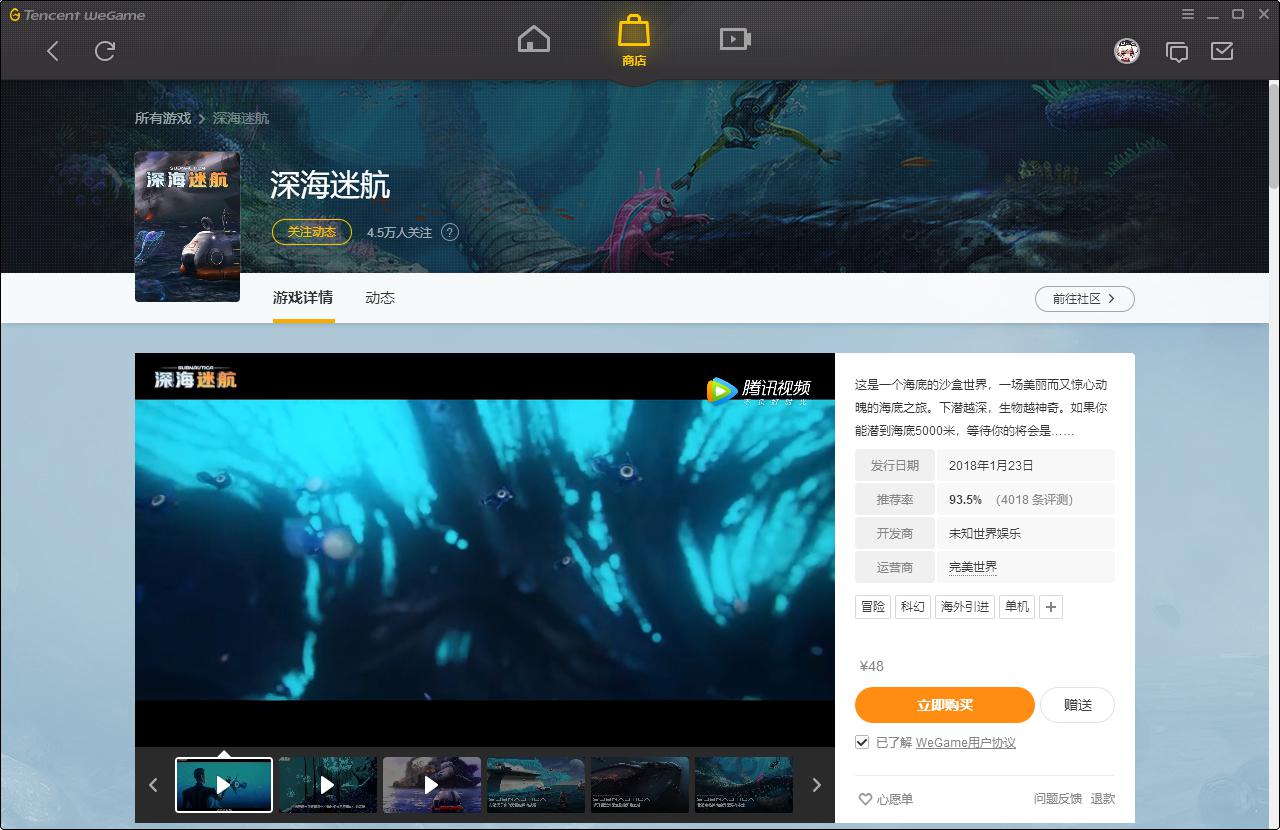Image resolution: width=1280 pixels, height=830 pixels.
Task: Open the store shopping bag icon
Action: pyautogui.click(x=634, y=38)
